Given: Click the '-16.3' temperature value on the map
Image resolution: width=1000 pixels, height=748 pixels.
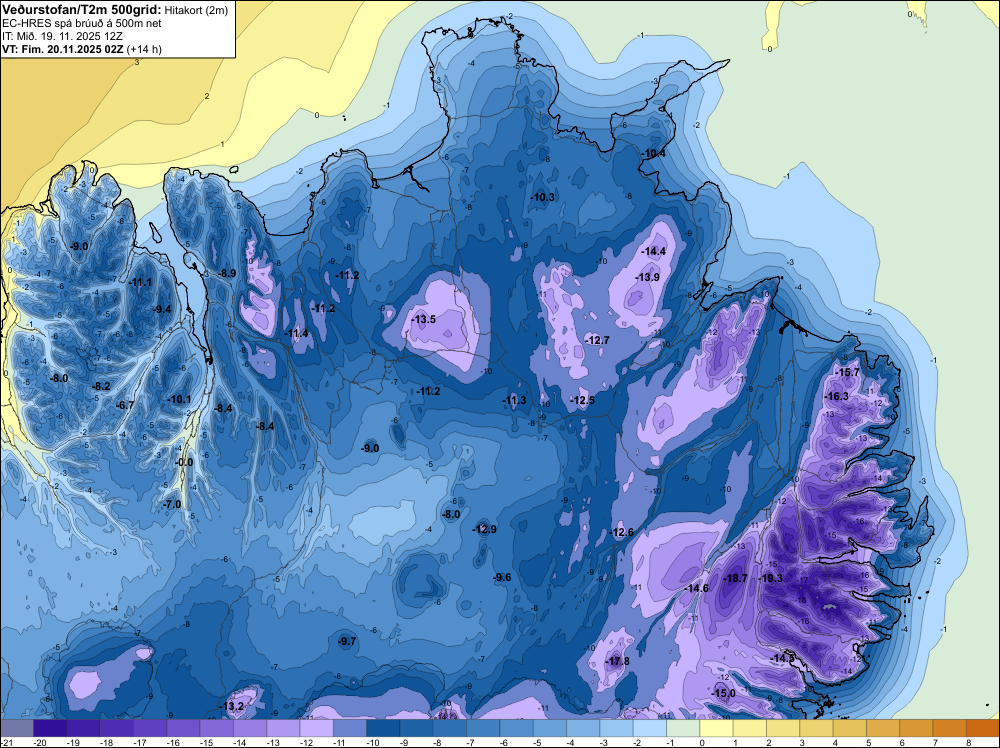Looking at the screenshot, I should pos(837,396).
